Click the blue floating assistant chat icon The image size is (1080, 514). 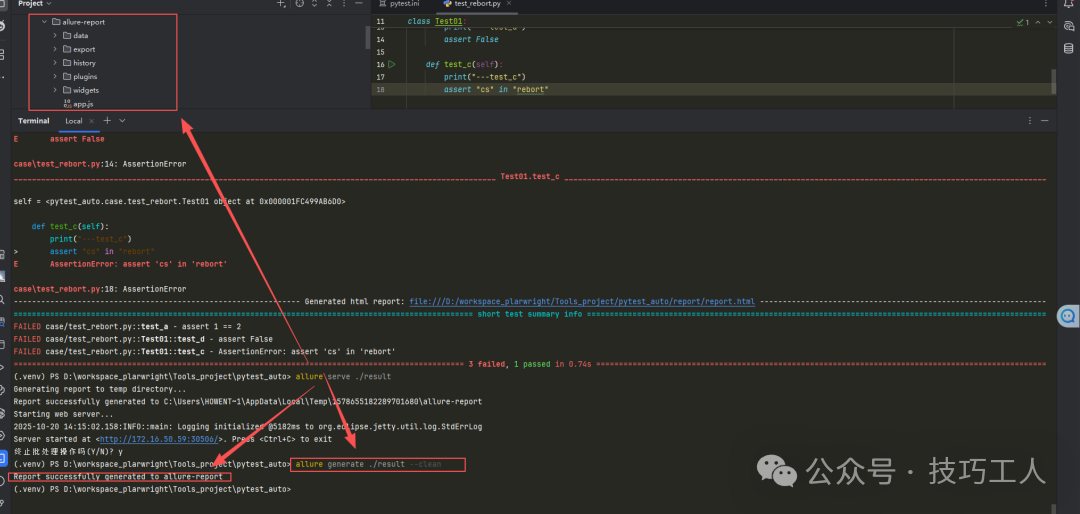pyautogui.click(x=1067, y=316)
